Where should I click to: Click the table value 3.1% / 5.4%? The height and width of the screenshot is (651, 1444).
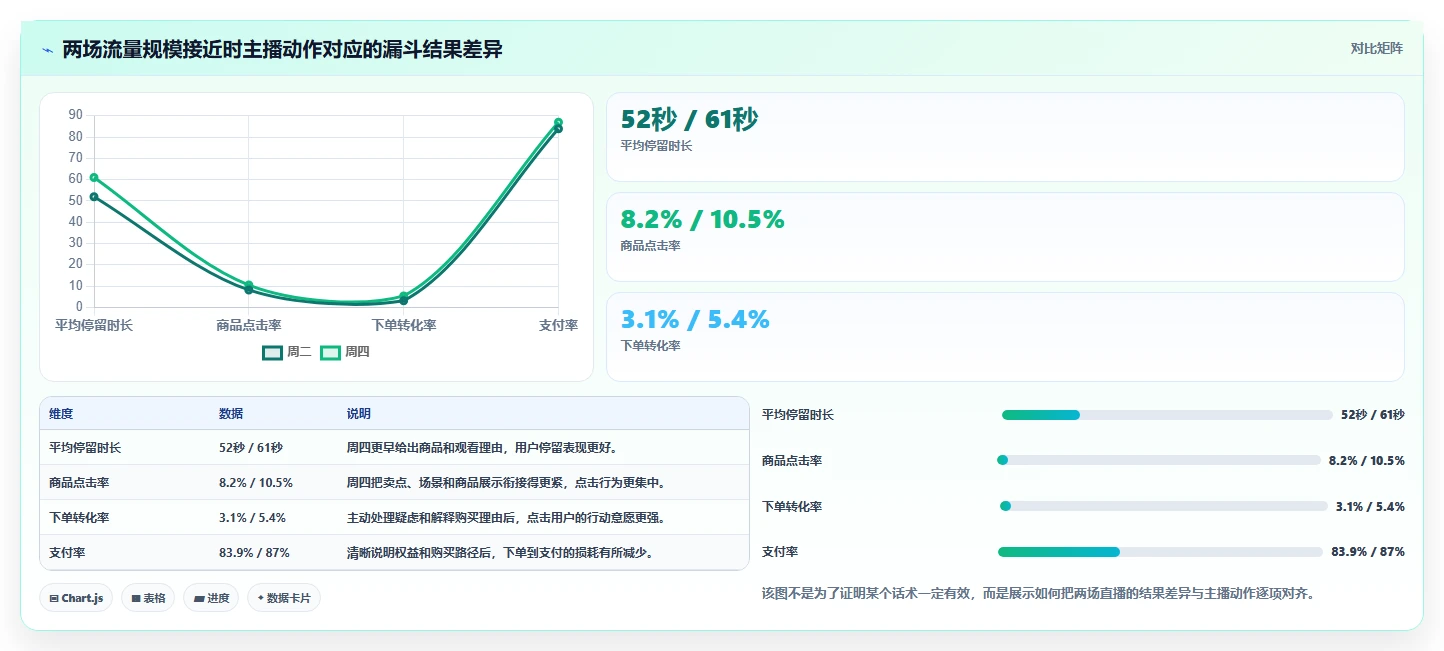[252, 518]
